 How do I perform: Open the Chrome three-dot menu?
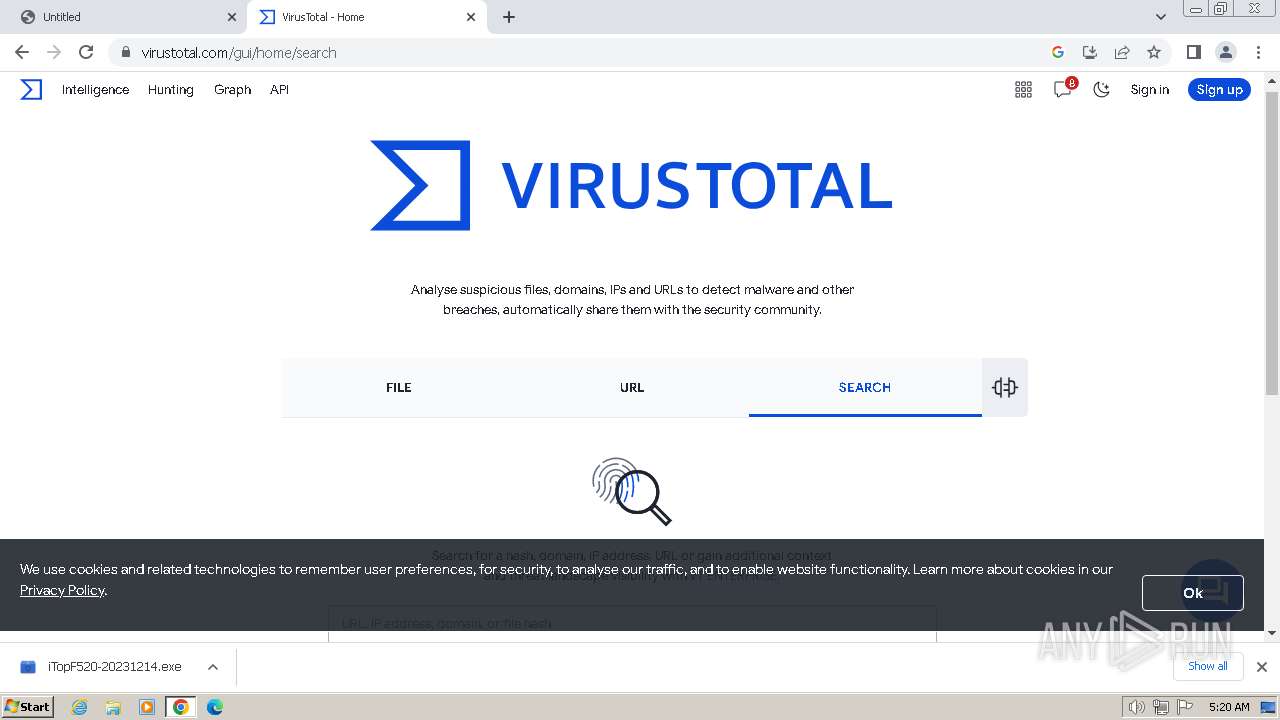click(x=1258, y=52)
